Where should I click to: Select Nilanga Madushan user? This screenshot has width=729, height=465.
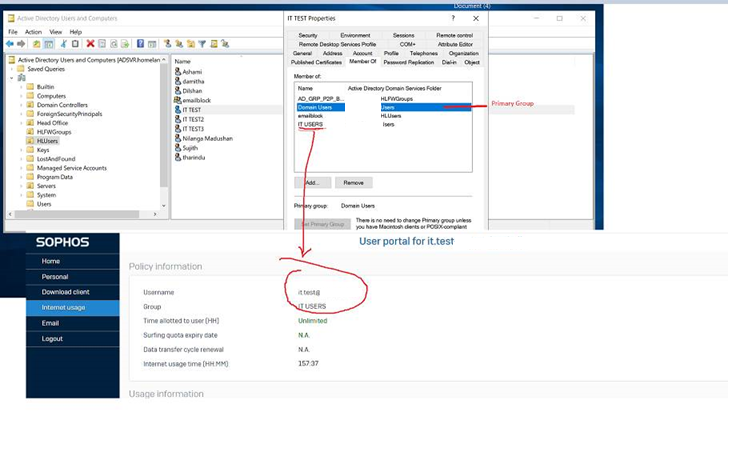click(207, 139)
